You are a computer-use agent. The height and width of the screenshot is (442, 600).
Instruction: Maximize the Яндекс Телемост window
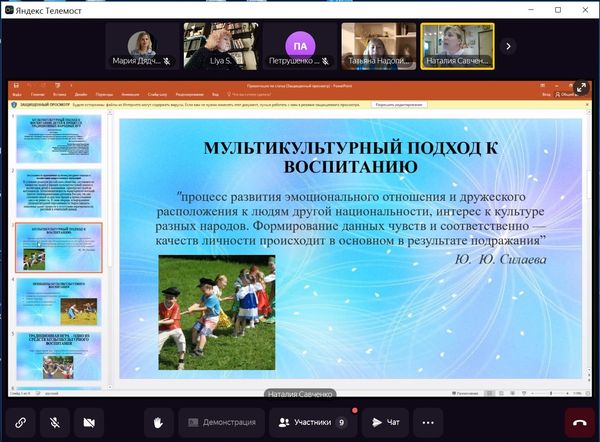[x=558, y=7]
